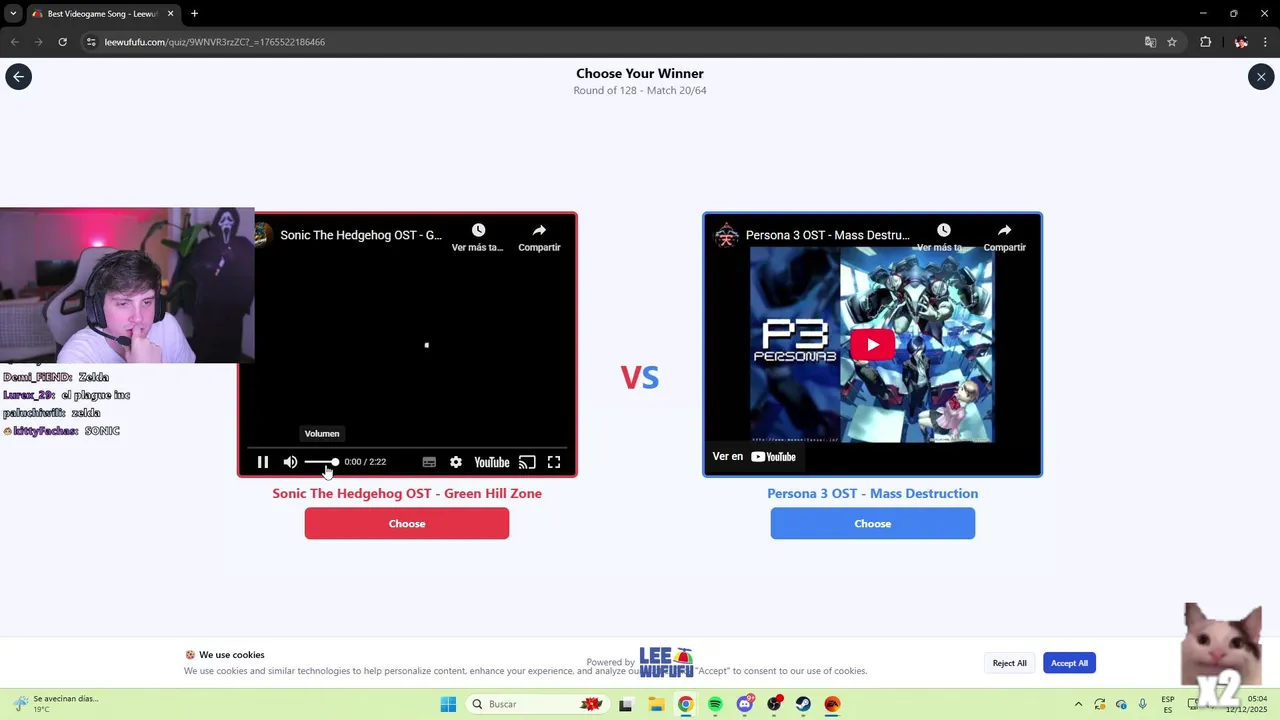1280x720 pixels.
Task: Open Spotify from the taskbar
Action: coord(715,704)
